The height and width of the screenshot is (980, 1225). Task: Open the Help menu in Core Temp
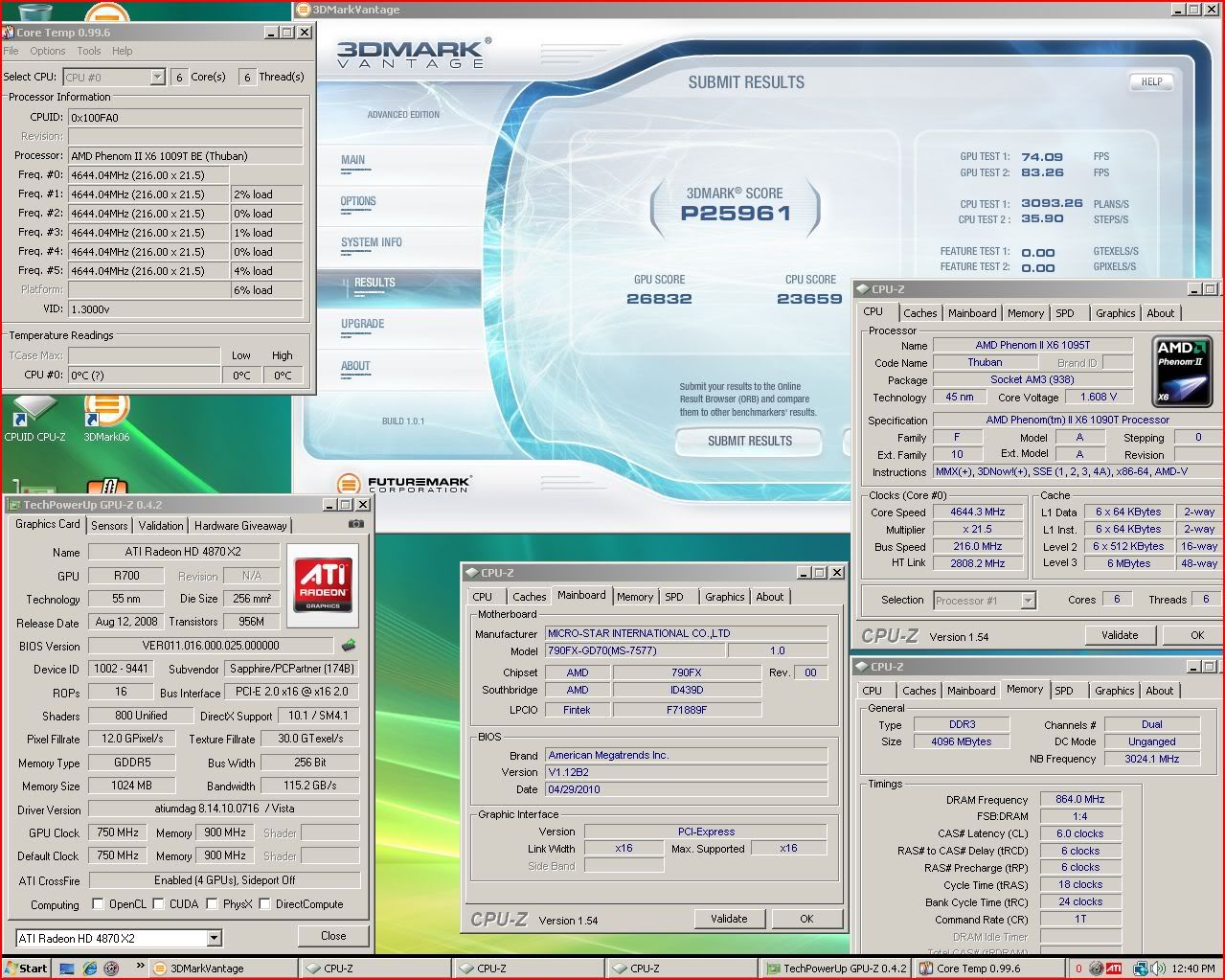pos(123,51)
